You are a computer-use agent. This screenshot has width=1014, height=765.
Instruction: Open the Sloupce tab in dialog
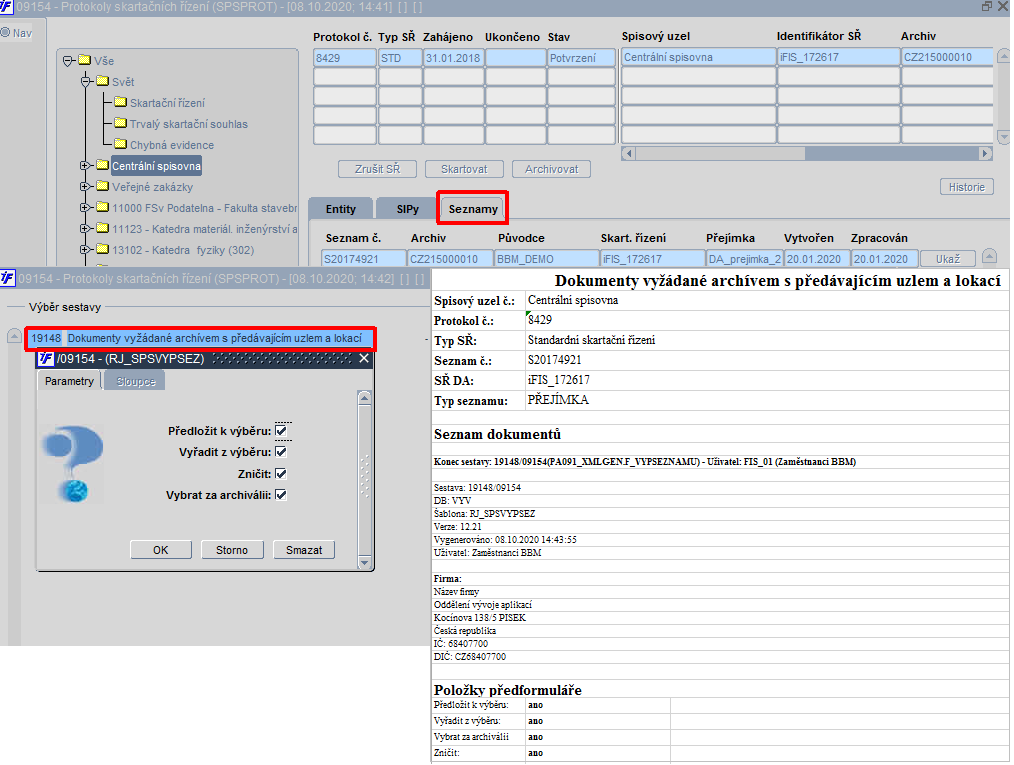pos(134,382)
